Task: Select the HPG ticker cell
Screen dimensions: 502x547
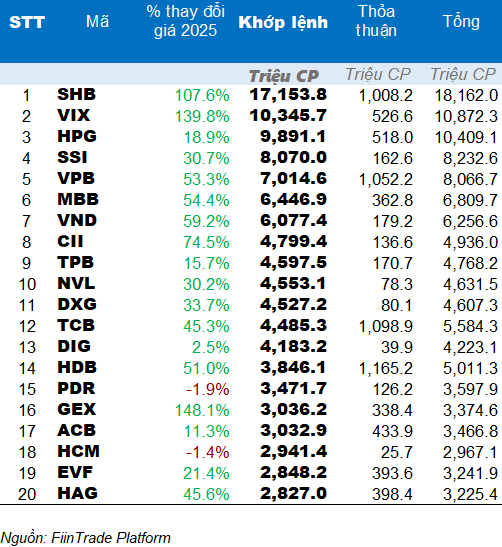Action: coord(77,136)
